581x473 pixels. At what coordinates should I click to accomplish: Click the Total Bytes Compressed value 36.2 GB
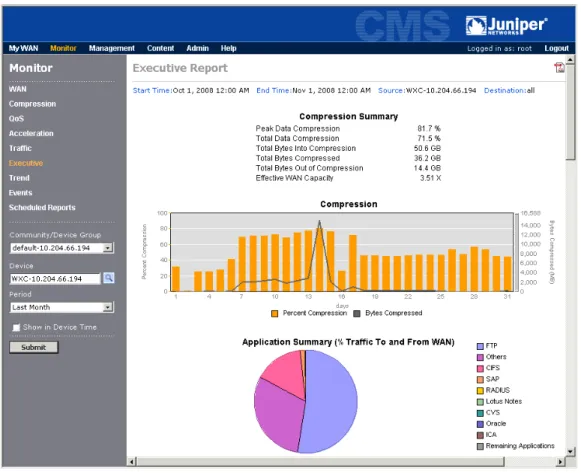tap(427, 158)
